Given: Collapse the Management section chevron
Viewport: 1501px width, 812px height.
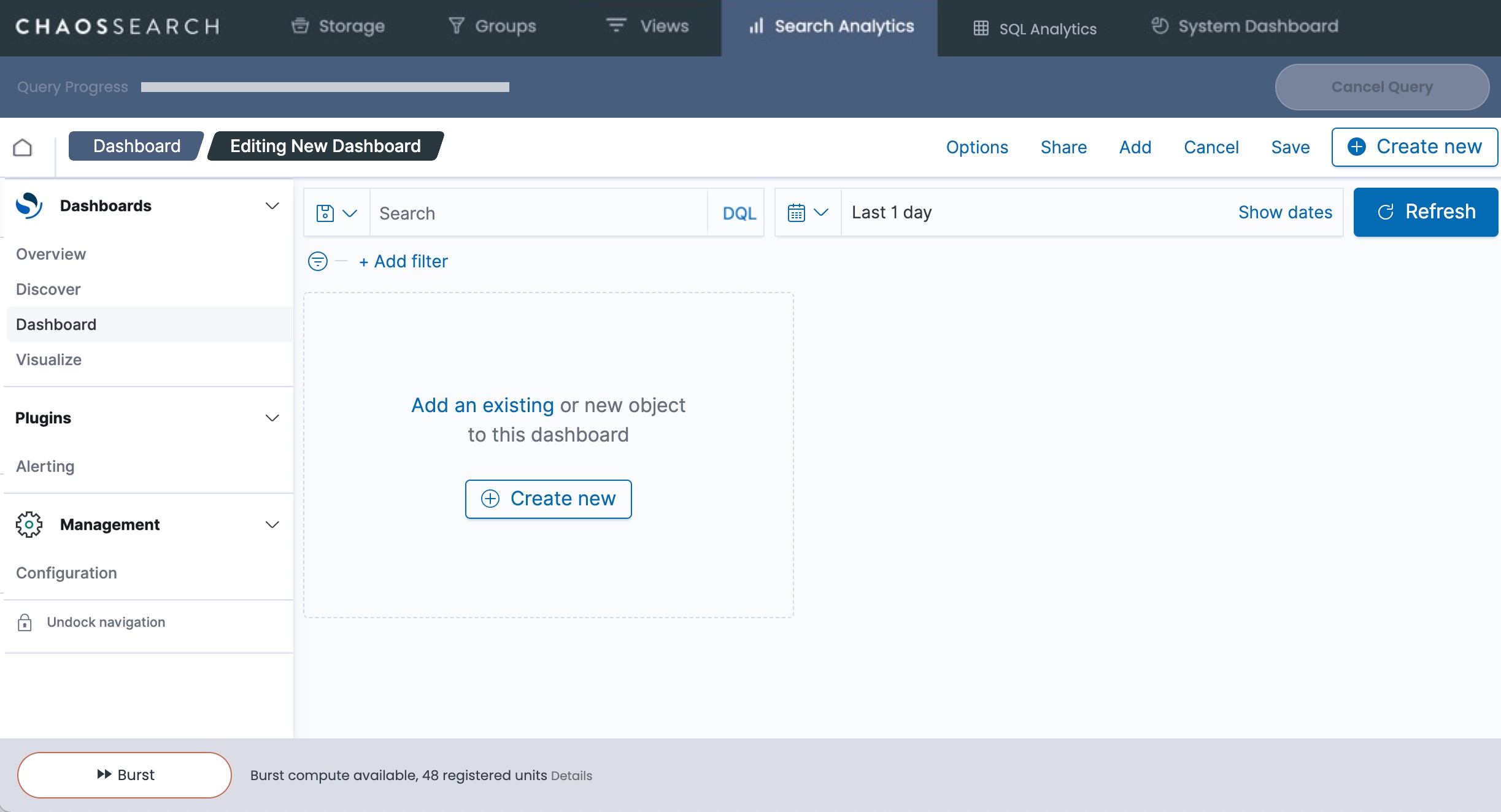Looking at the screenshot, I should pyautogui.click(x=272, y=524).
